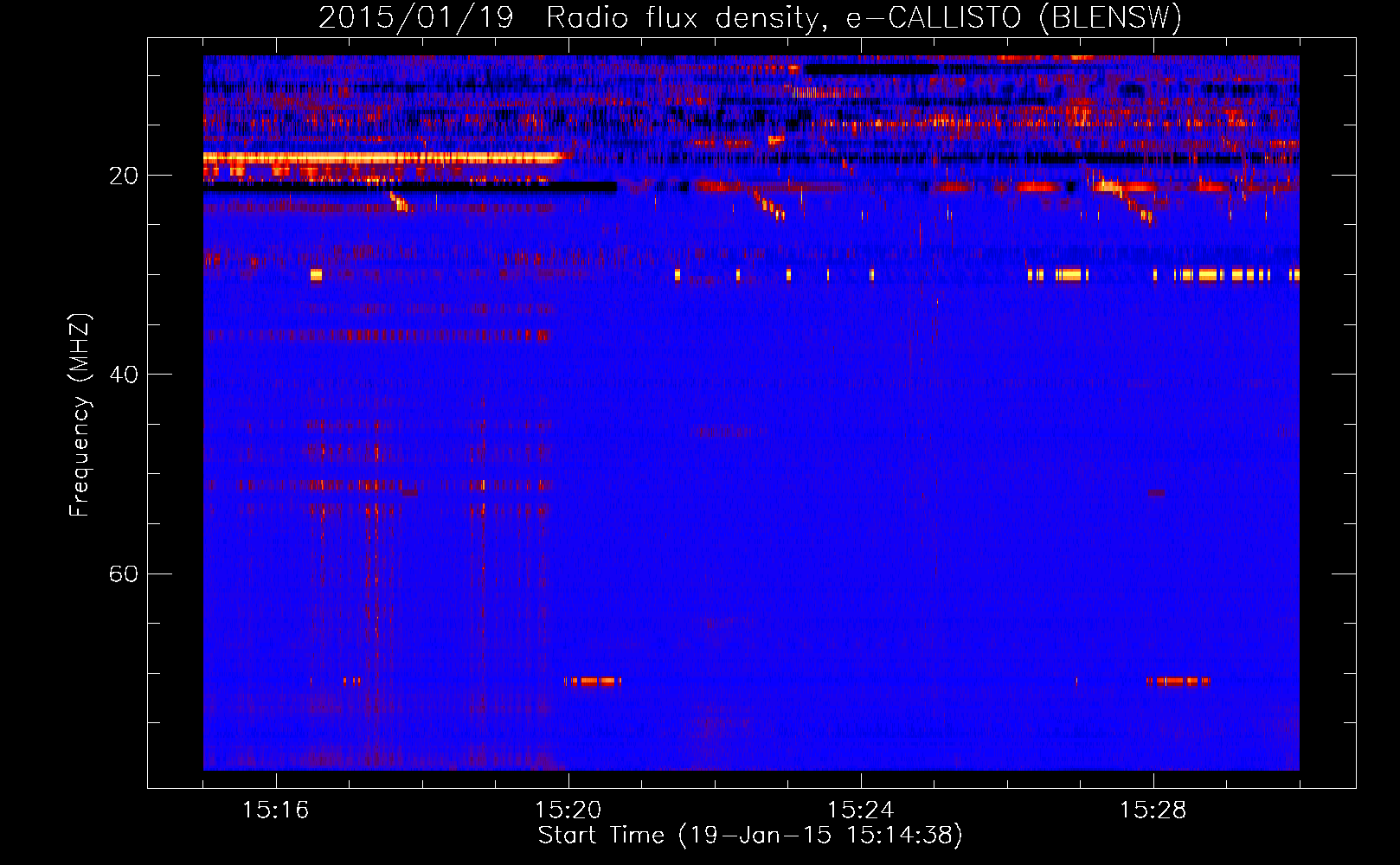Screen dimensions: 1400x865
Task: Click the 'Start Time (19-Jan-15 15:14:38)' label
Action: coord(750,836)
